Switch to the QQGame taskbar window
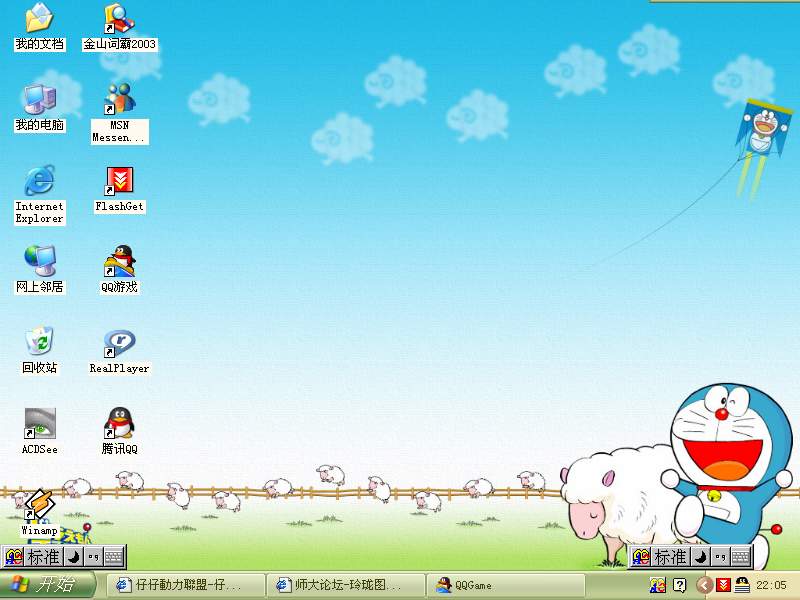The width and height of the screenshot is (800, 600). (504, 585)
